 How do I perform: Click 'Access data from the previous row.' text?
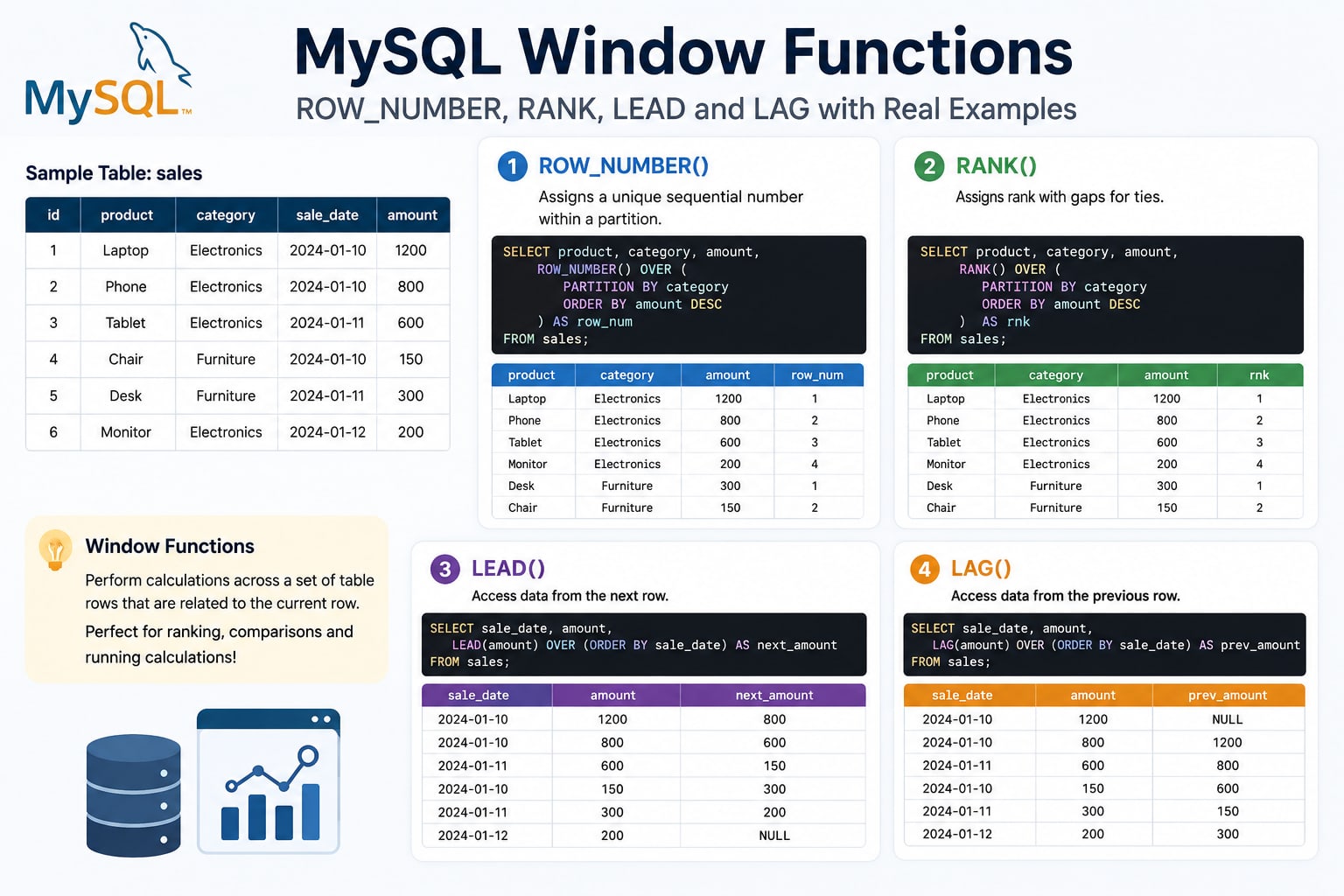1065,596
